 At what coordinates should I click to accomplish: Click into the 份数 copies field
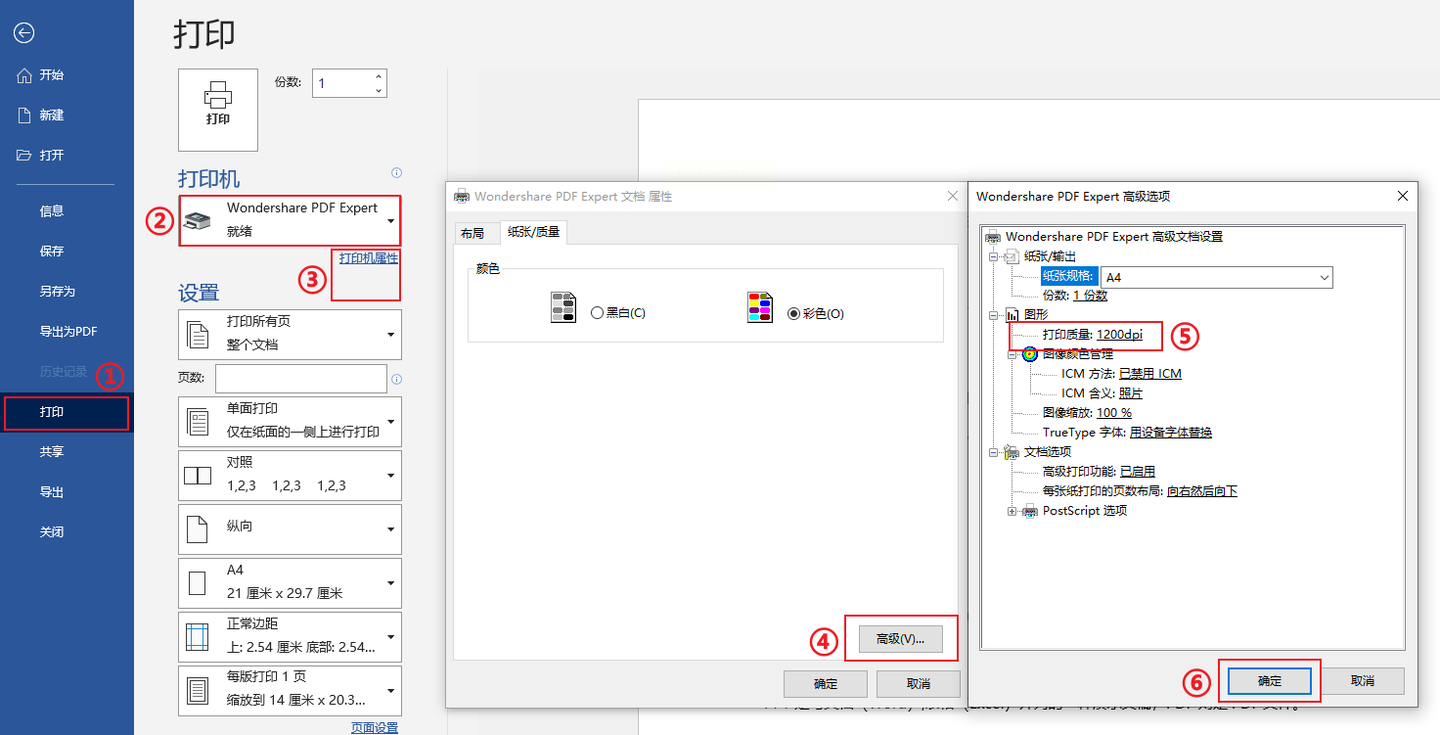click(x=342, y=83)
